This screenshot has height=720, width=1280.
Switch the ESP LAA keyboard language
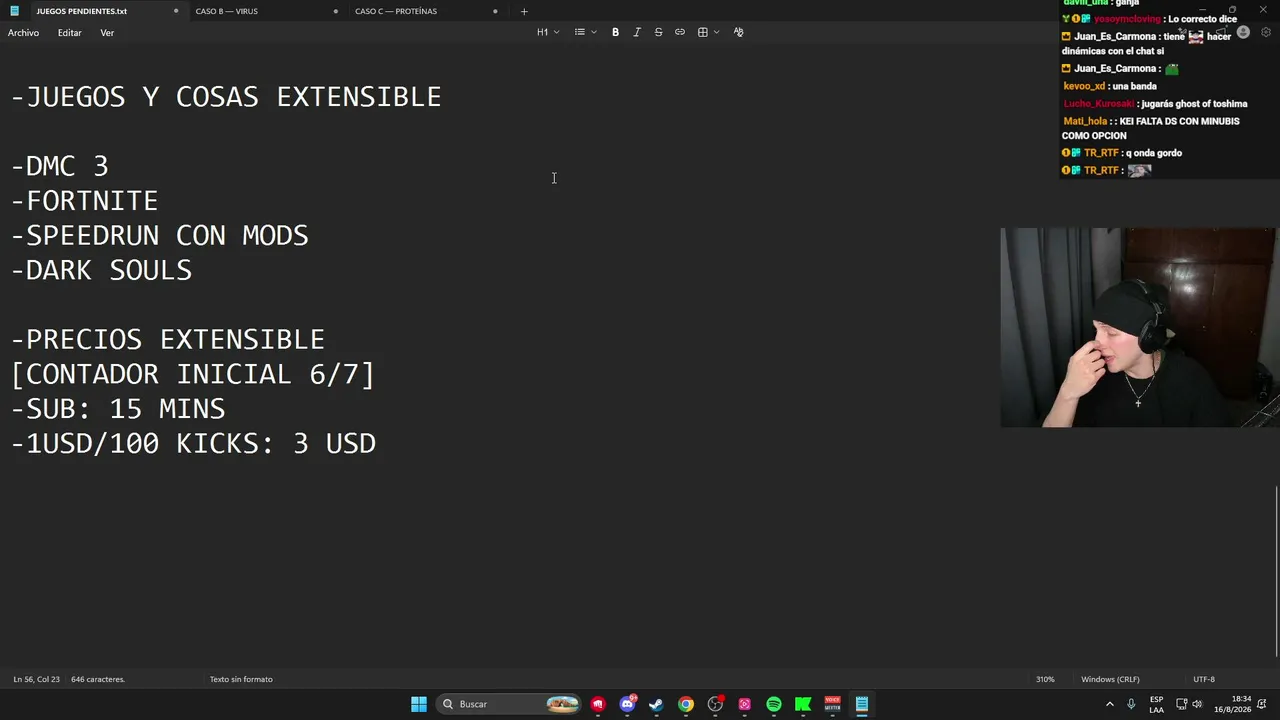1156,704
